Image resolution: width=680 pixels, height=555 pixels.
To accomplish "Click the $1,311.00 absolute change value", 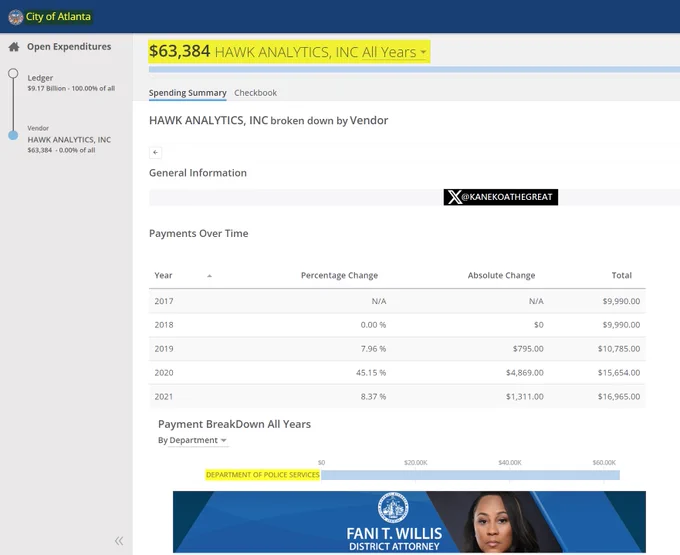I will (x=525, y=396).
